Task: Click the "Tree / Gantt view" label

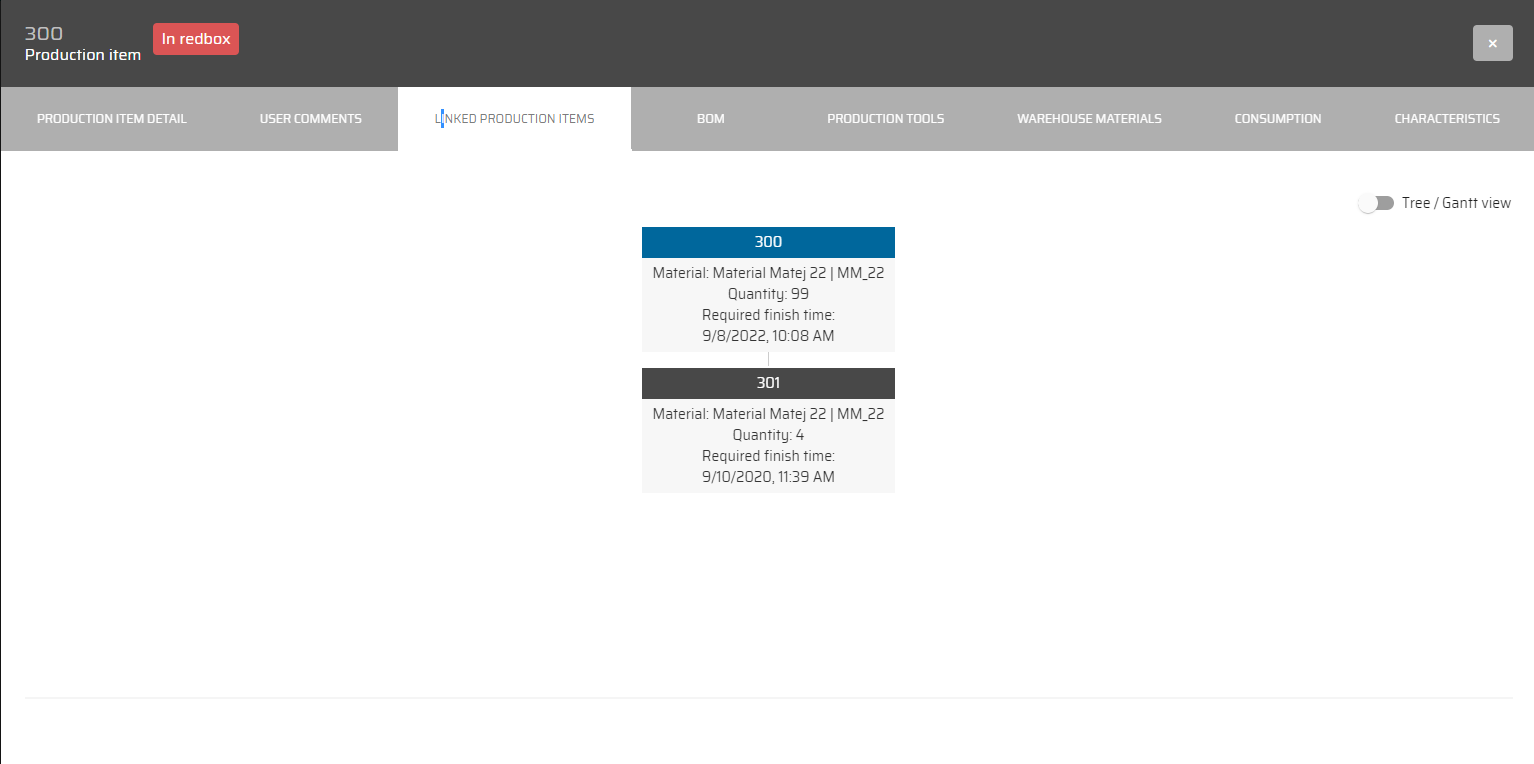Action: (x=1456, y=203)
